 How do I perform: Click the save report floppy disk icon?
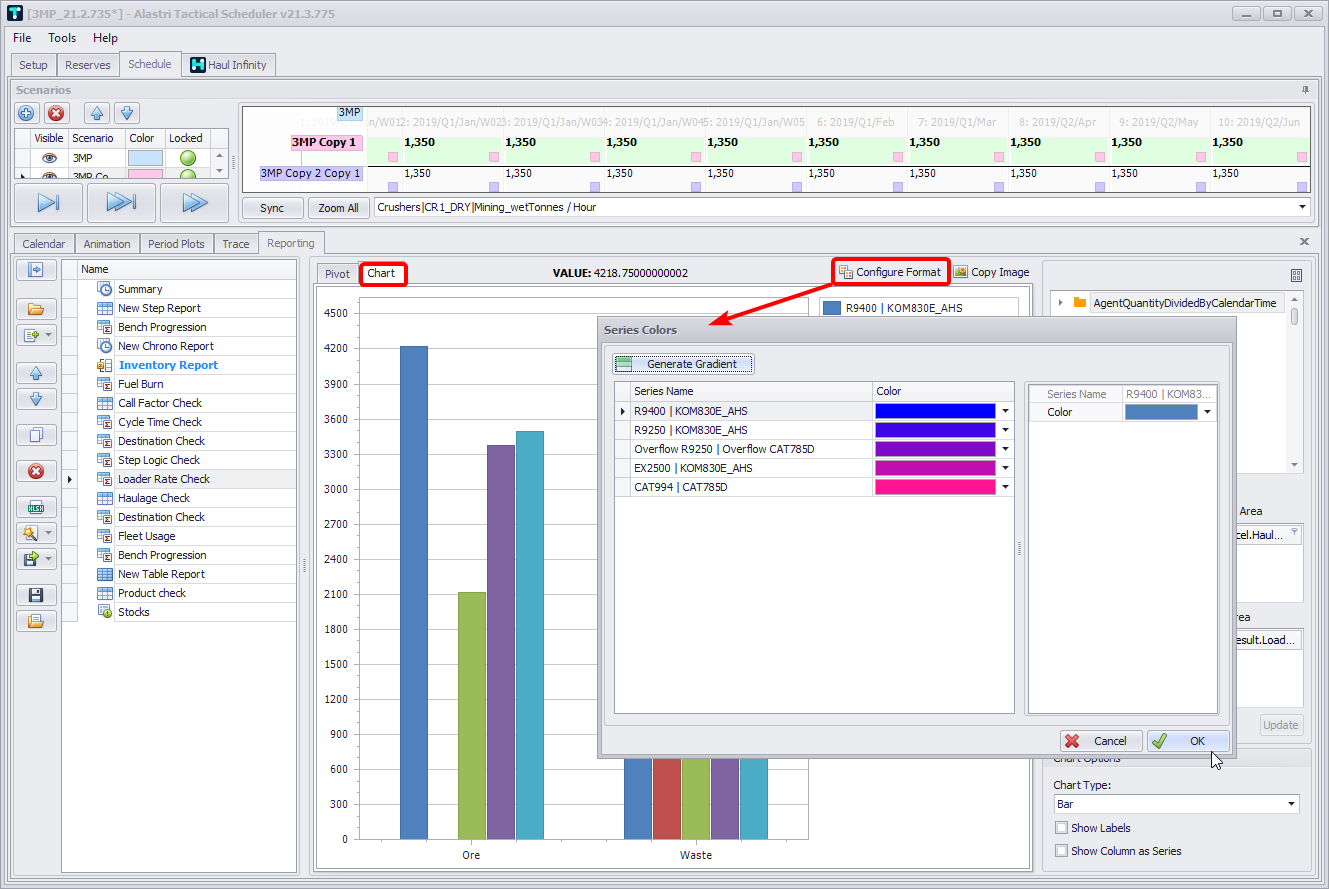coord(36,595)
